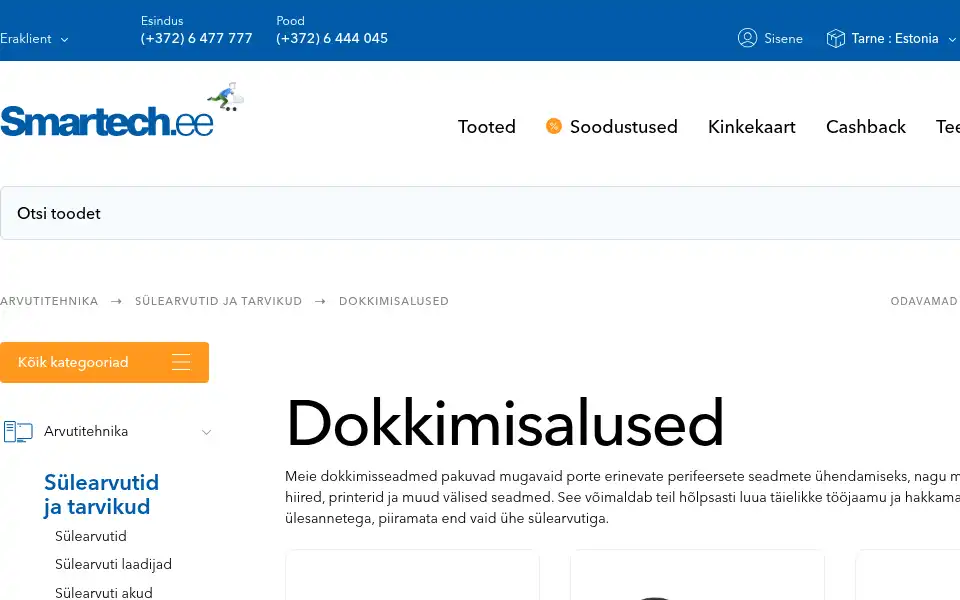
Task: Select the ODAVAMAD sort option
Action: pos(923,301)
